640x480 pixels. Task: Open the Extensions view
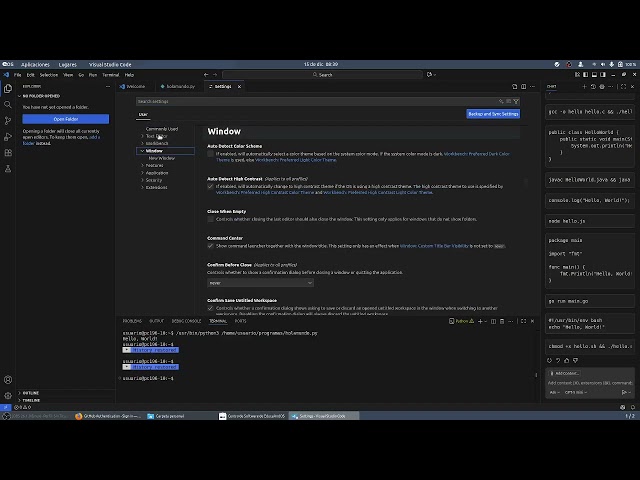tap(8, 153)
